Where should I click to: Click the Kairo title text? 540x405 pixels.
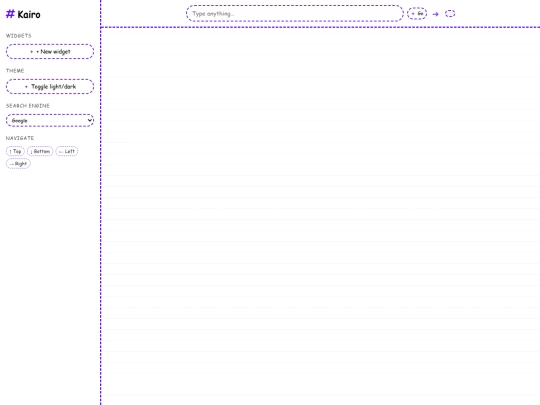[x=29, y=14]
